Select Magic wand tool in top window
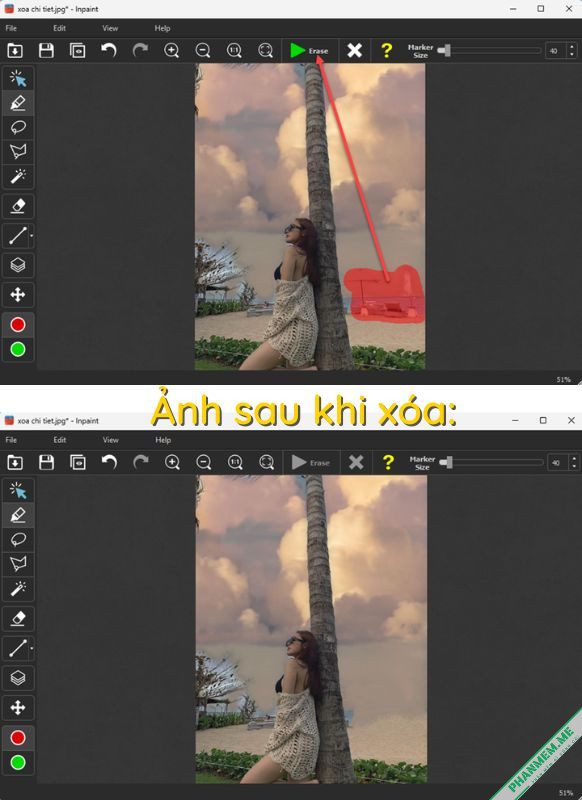Screen dimensions: 582x800 pyautogui.click(x=18, y=176)
